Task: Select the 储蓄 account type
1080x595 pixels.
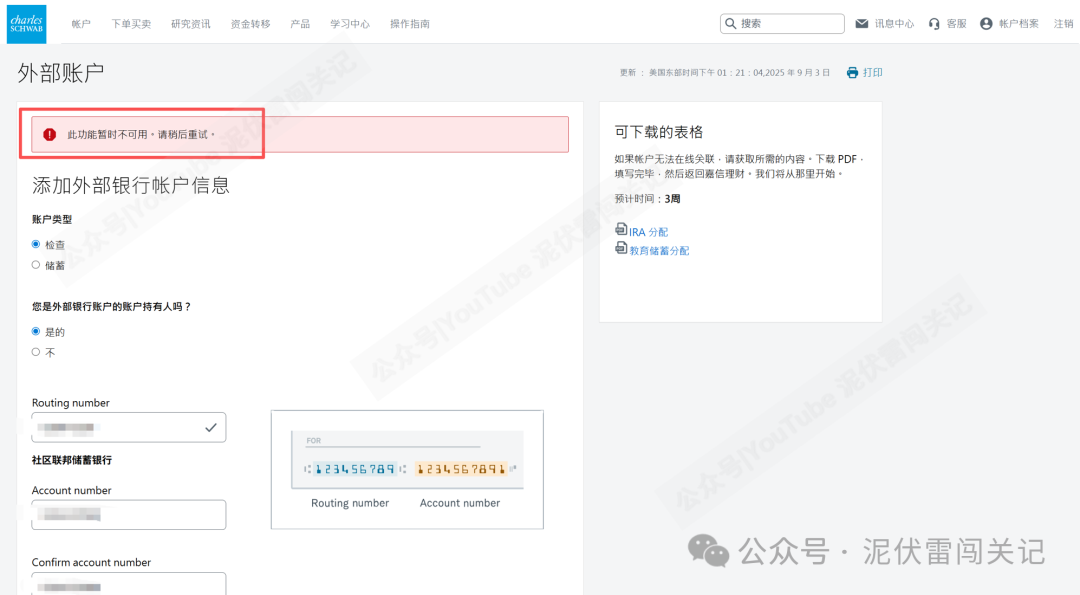Action: tap(34, 263)
